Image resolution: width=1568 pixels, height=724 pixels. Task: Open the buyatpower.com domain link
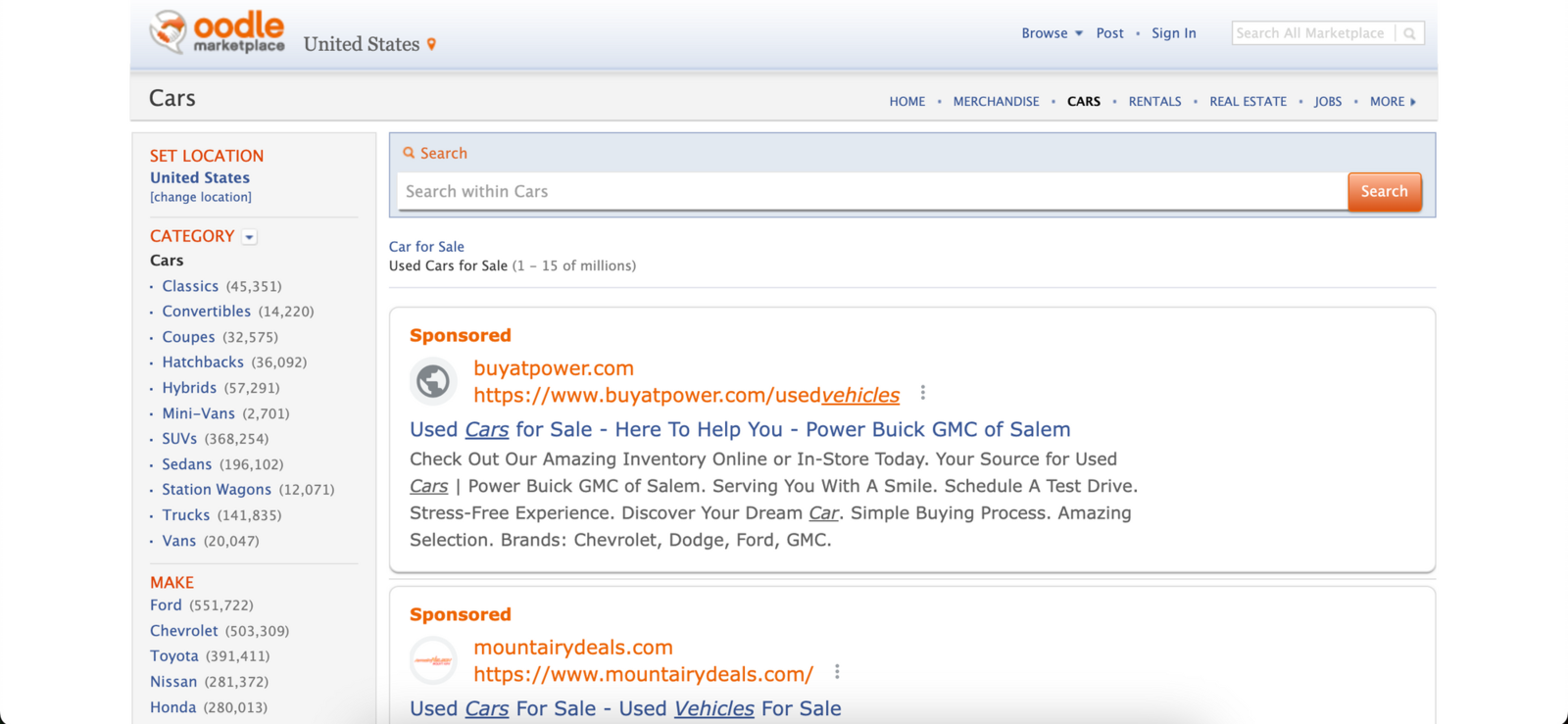point(554,368)
